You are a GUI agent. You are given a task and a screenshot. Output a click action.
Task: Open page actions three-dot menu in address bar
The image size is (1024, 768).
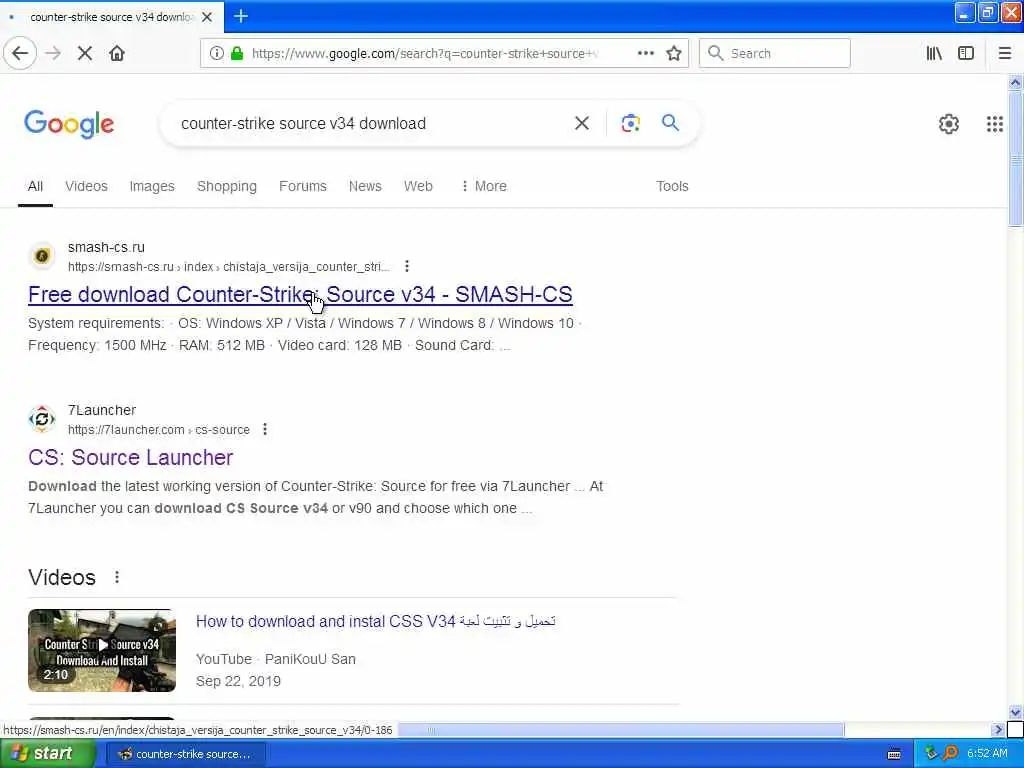click(x=645, y=53)
